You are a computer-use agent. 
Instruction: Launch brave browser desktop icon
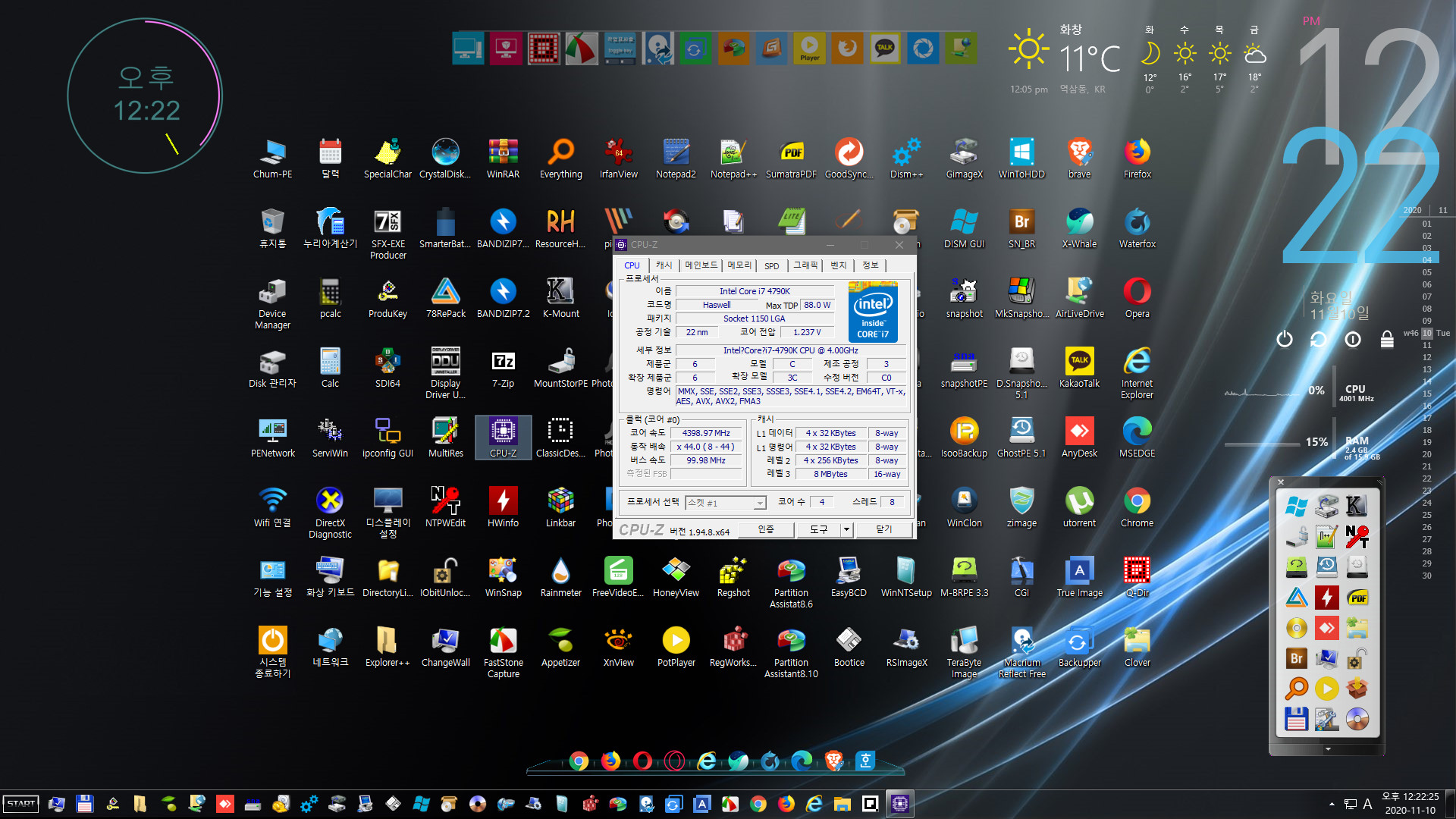(1080, 158)
